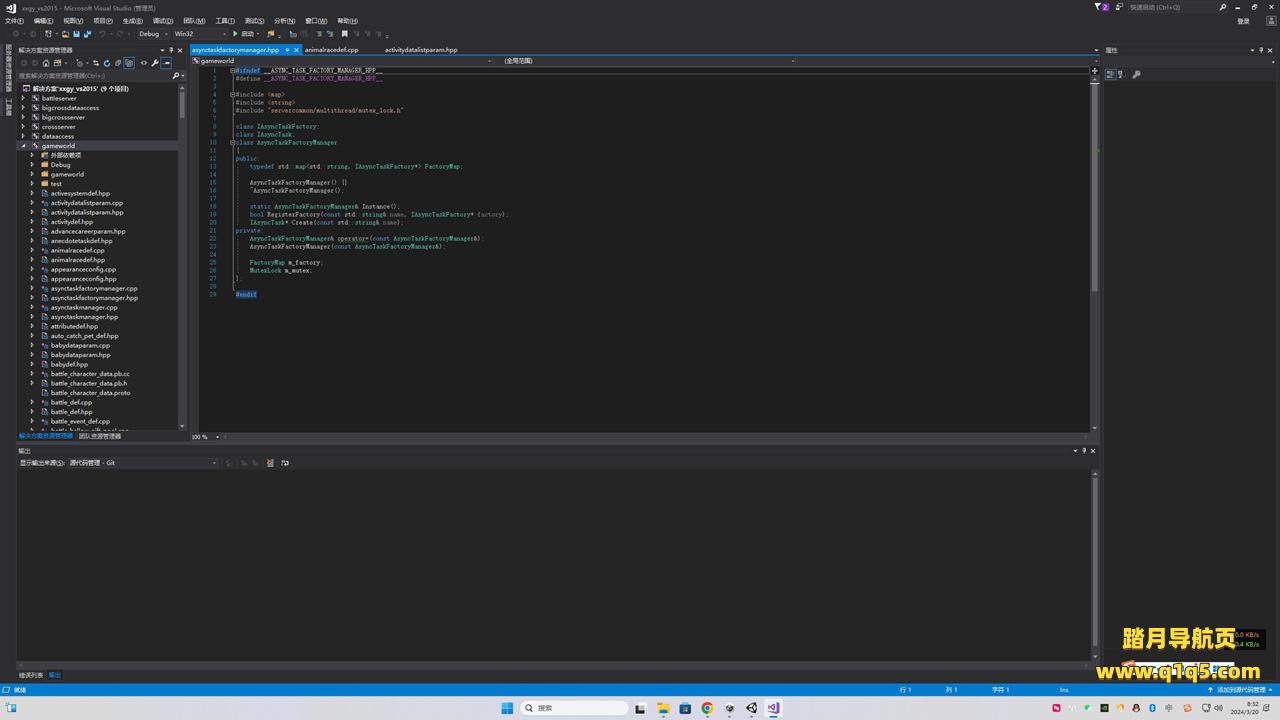The width and height of the screenshot is (1280, 720).
Task: Click the Solution Explorer vertical scrollbar
Action: (x=182, y=105)
